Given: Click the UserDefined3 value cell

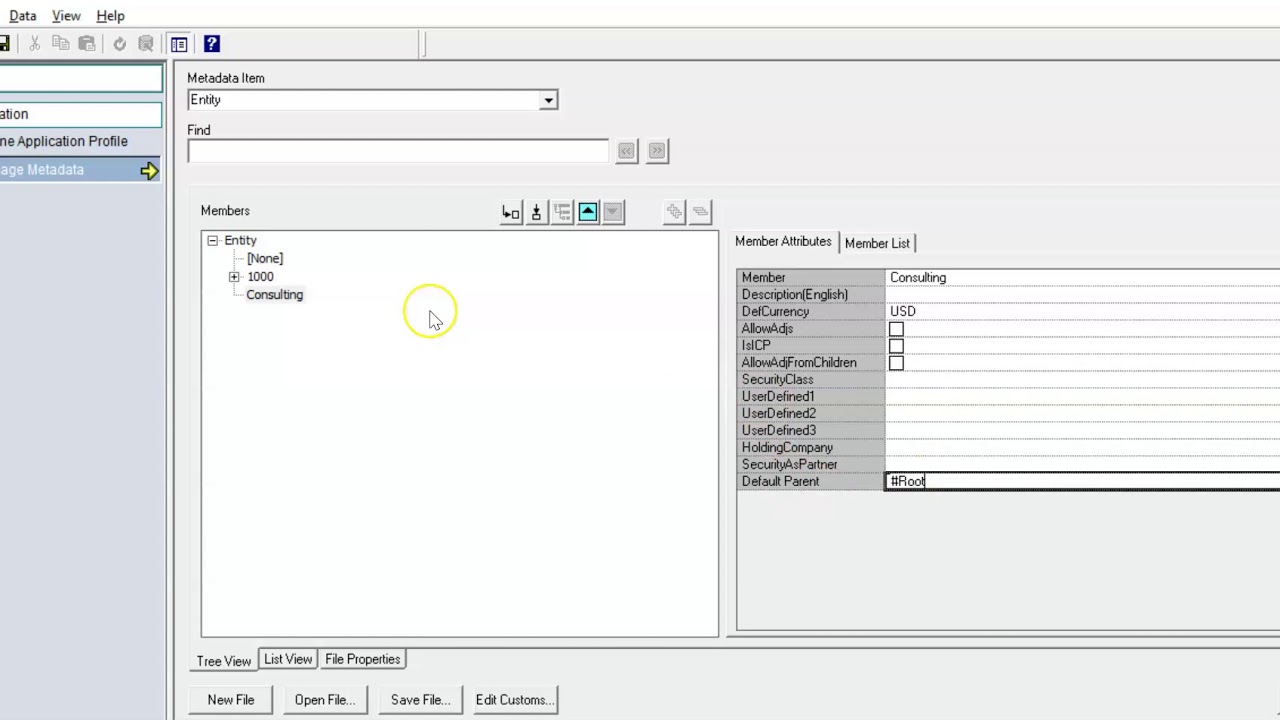Looking at the screenshot, I should pyautogui.click(x=1083, y=431).
